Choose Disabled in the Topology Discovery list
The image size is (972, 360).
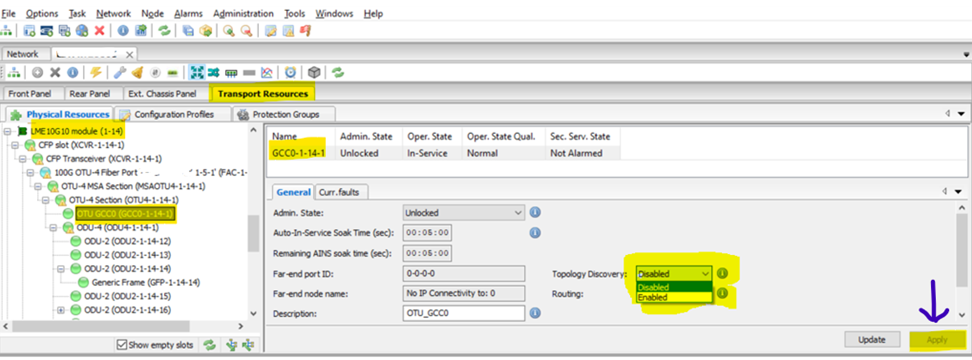coord(674,288)
